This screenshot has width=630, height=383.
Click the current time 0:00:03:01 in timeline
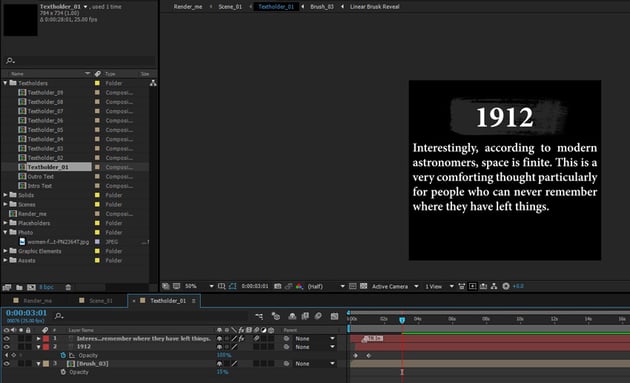click(x=26, y=313)
